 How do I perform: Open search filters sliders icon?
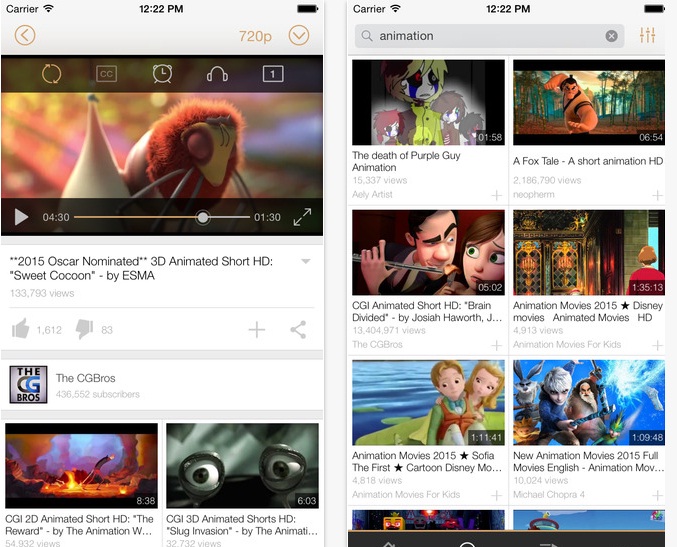coord(648,35)
